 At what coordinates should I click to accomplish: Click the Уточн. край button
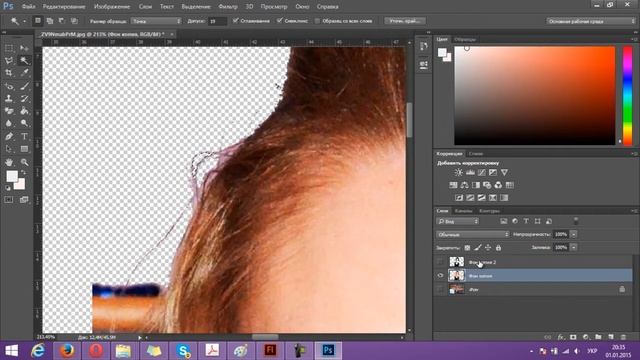(x=405, y=20)
